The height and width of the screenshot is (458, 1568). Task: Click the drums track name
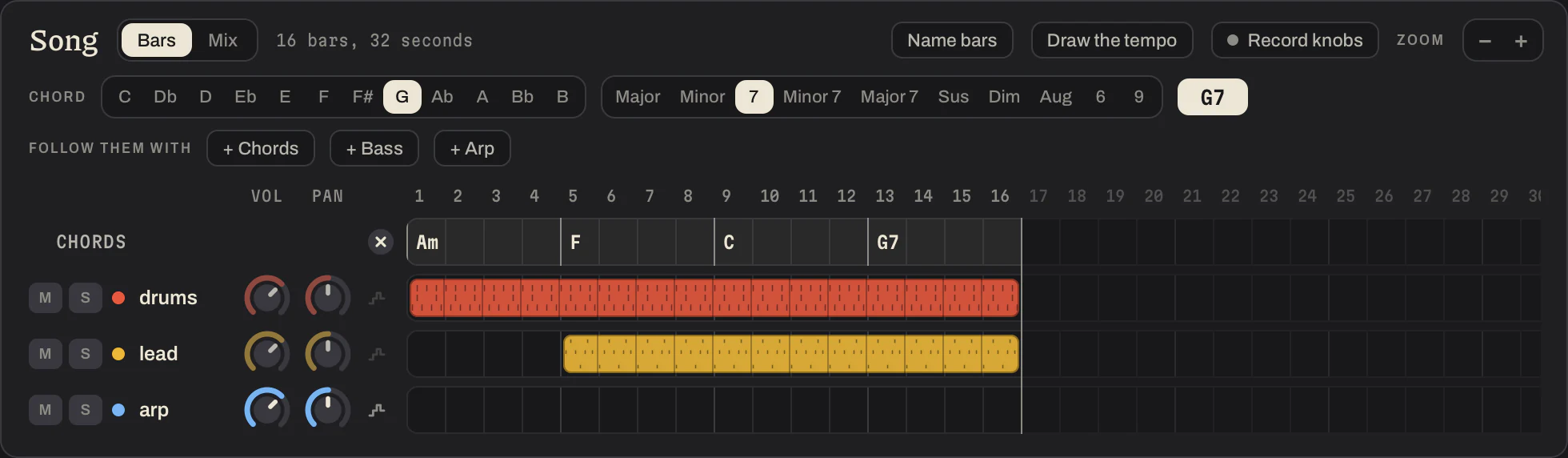tap(168, 298)
